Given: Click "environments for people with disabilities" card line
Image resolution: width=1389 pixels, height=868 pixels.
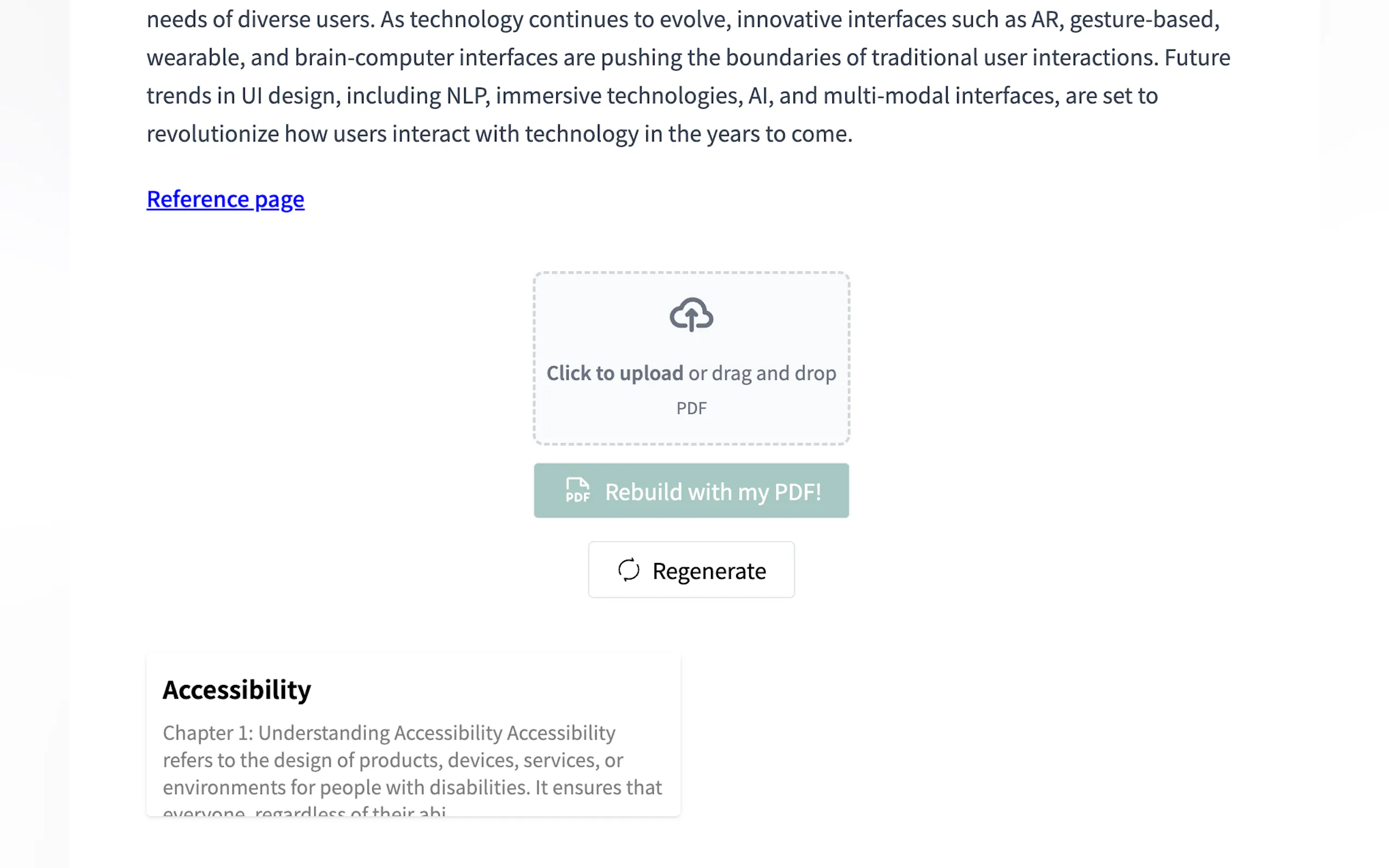Looking at the screenshot, I should click(x=412, y=787).
